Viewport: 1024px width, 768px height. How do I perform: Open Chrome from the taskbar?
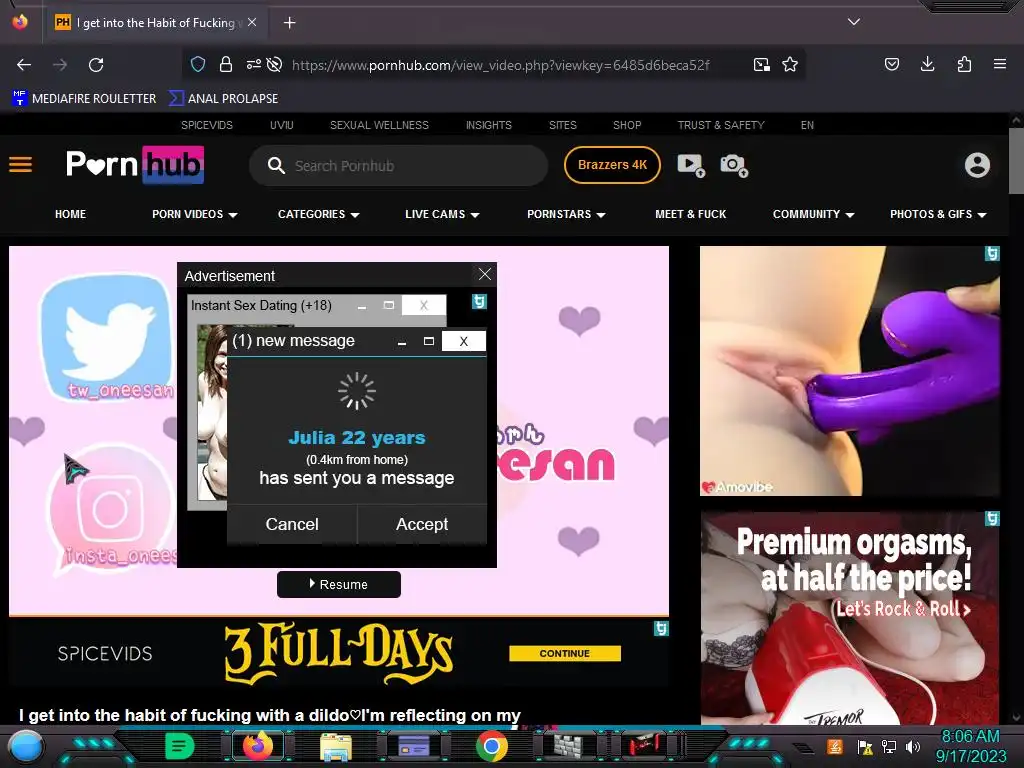[x=492, y=746]
